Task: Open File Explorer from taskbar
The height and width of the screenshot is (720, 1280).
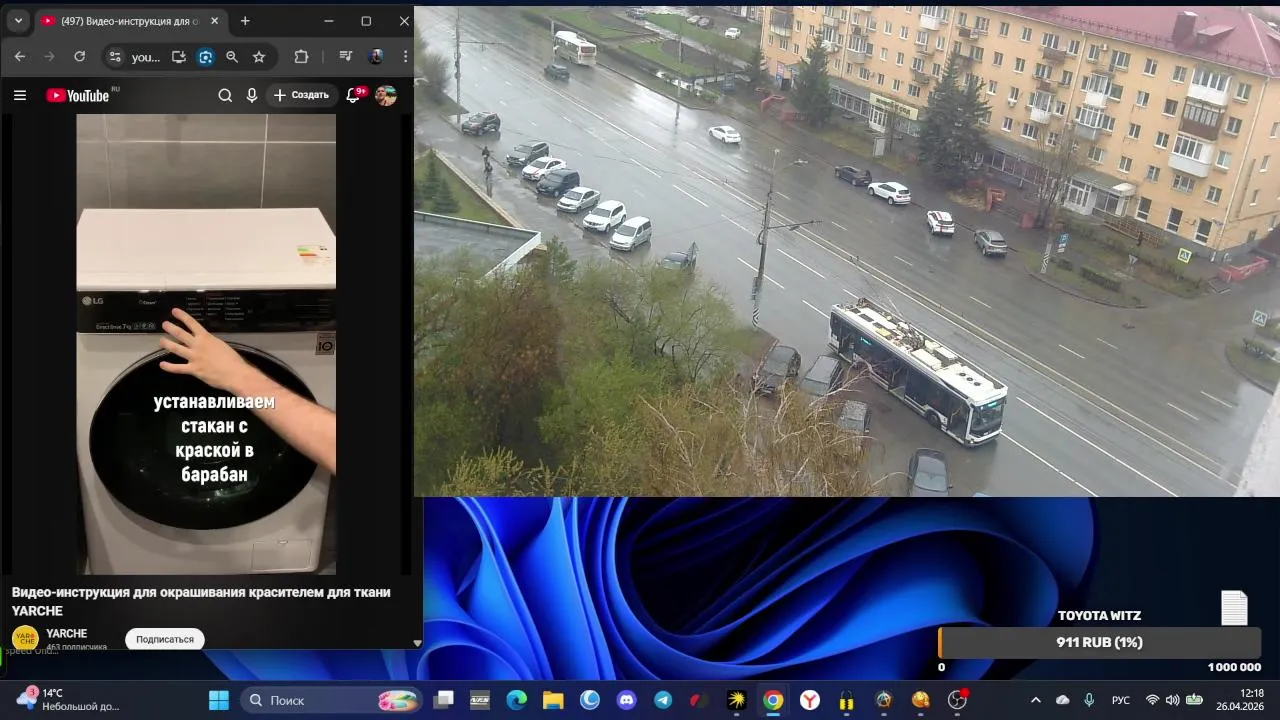Action: coord(553,700)
